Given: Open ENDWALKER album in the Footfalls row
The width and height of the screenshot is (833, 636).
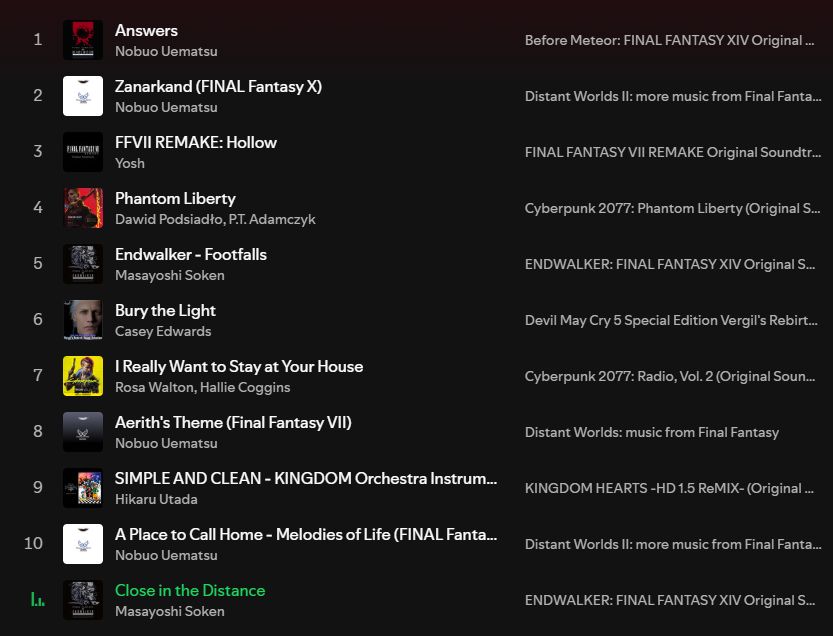Looking at the screenshot, I should 669,264.
